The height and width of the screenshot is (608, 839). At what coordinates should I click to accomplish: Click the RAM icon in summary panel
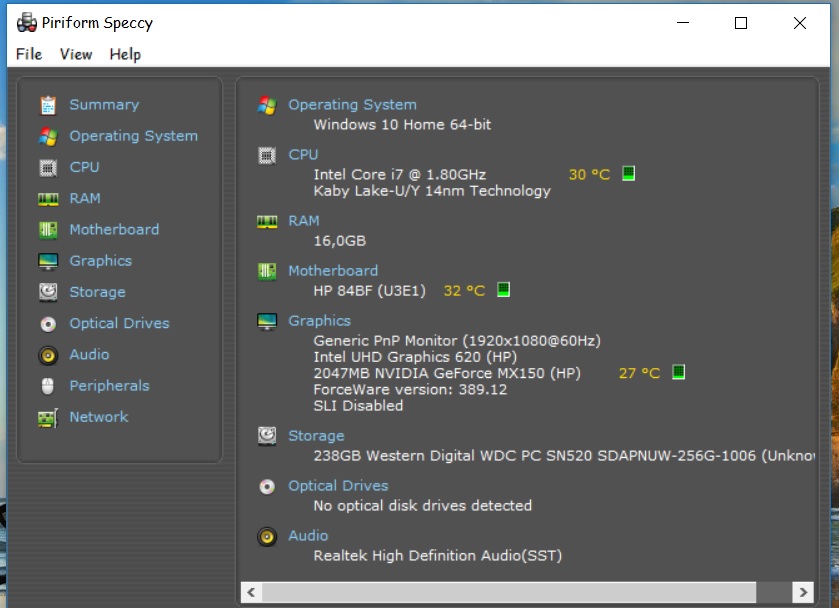[x=267, y=222]
